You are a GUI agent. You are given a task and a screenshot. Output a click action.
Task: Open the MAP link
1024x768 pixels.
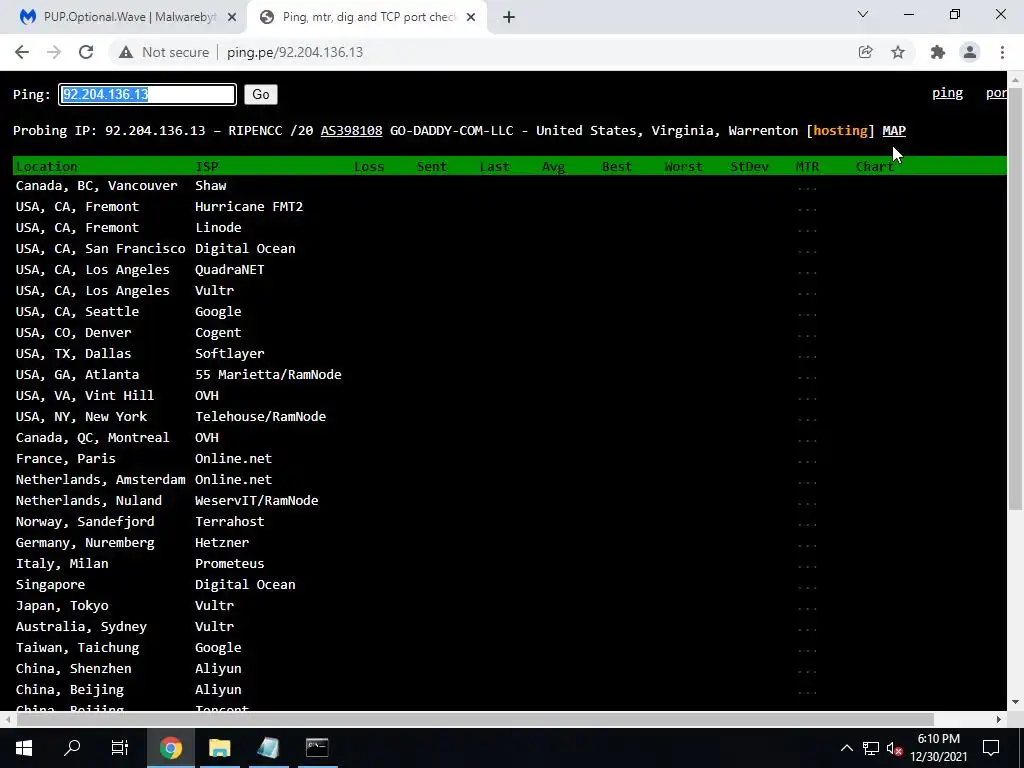point(894,130)
